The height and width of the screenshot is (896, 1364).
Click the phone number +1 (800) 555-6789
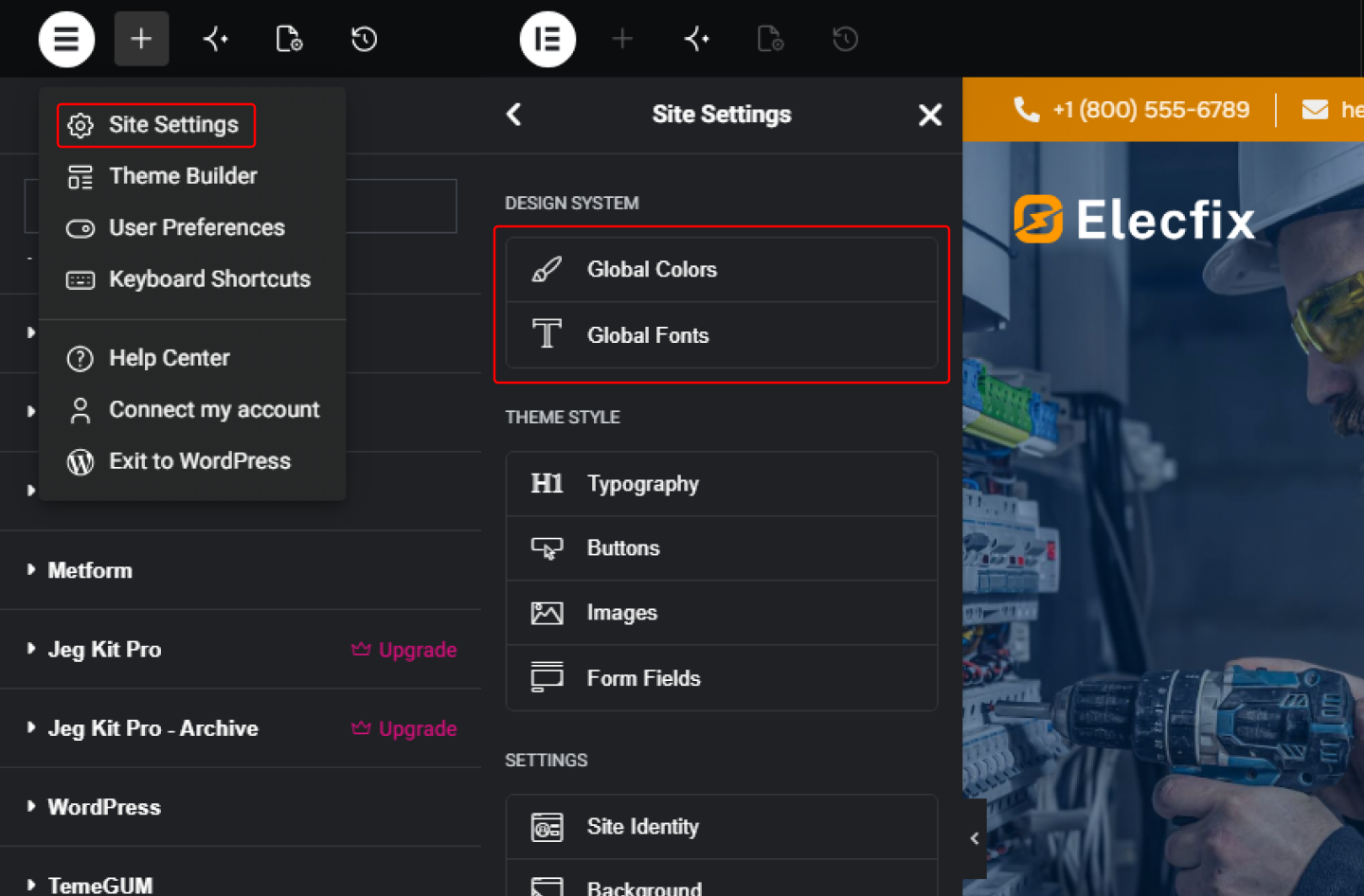(1151, 110)
